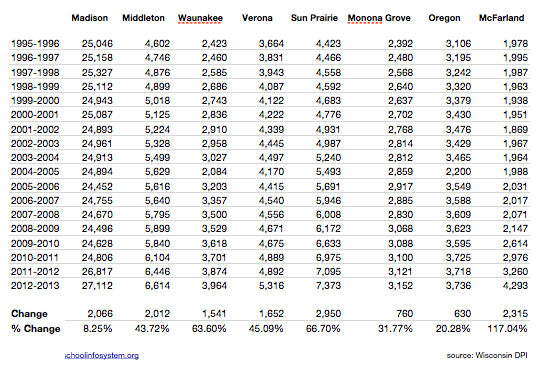Click the source: Wisconsin DPI text

pos(487,355)
